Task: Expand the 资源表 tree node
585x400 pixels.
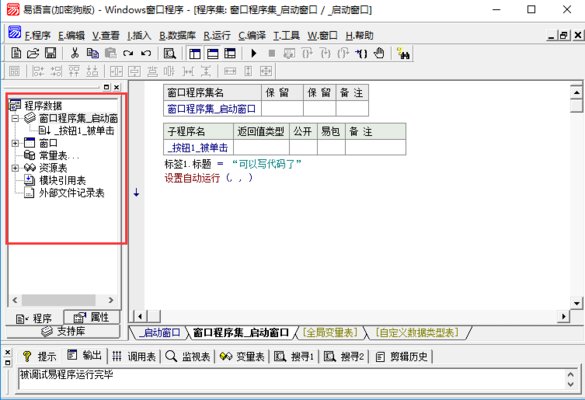Action: point(15,168)
